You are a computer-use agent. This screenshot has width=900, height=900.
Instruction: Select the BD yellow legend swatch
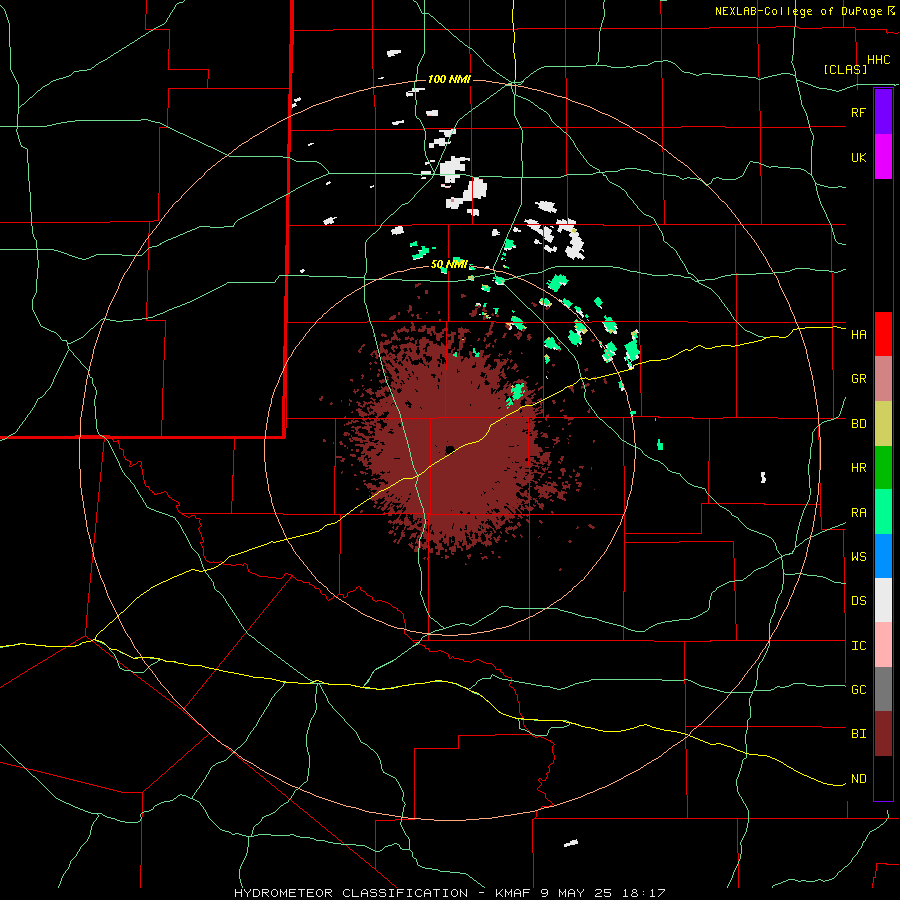[x=883, y=423]
